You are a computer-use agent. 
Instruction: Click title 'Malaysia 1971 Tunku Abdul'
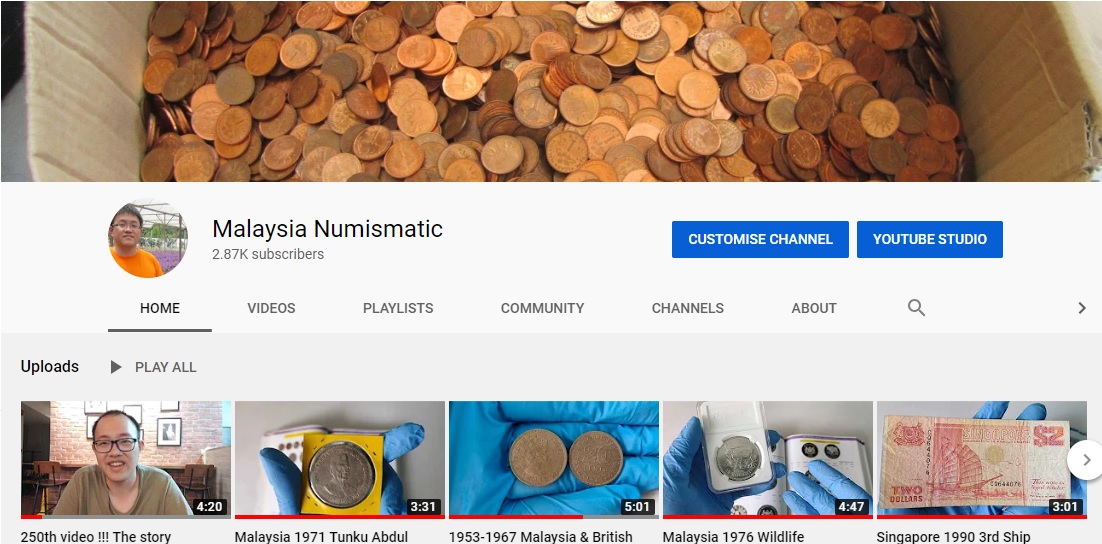(x=321, y=536)
